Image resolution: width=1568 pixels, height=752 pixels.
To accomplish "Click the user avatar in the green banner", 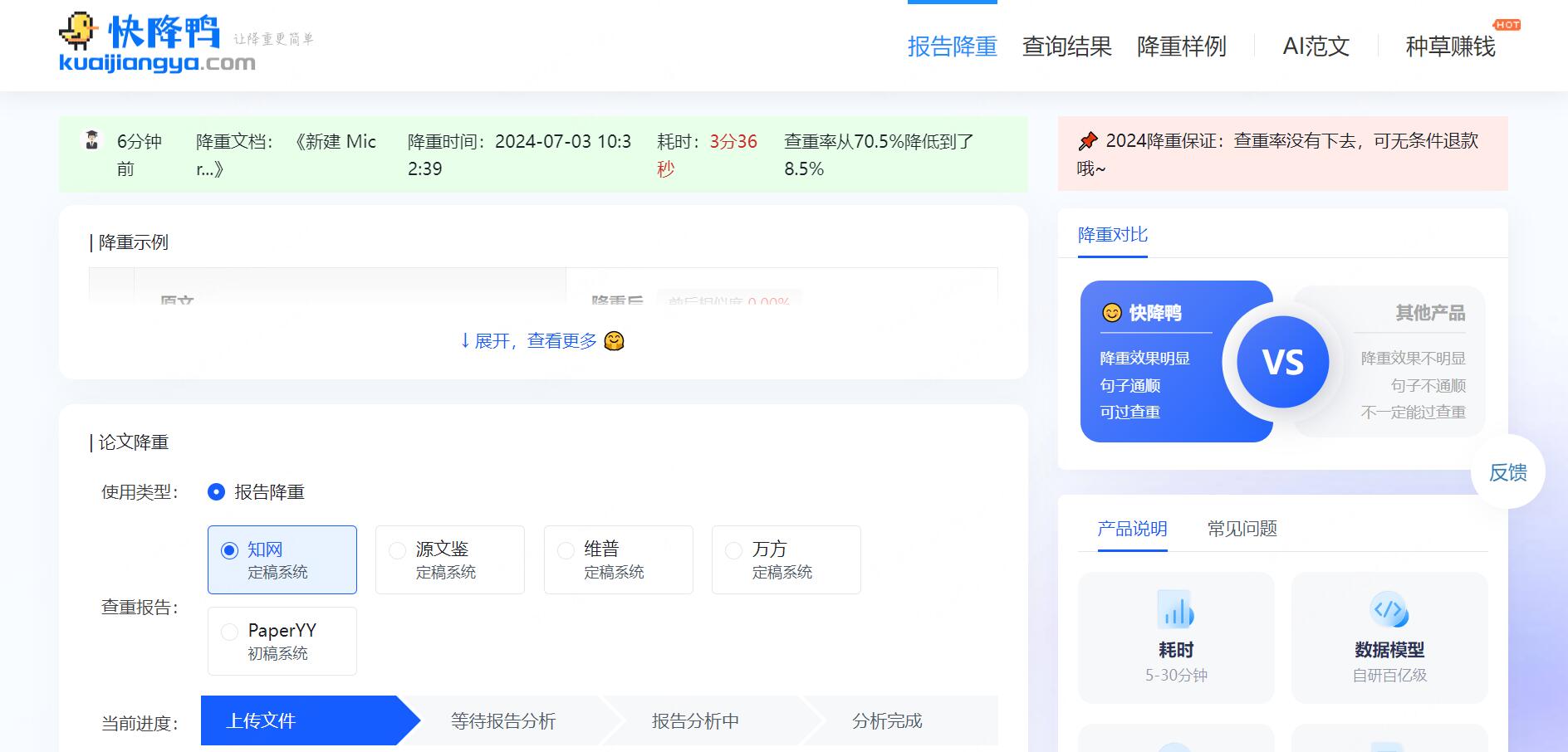I will click(92, 140).
